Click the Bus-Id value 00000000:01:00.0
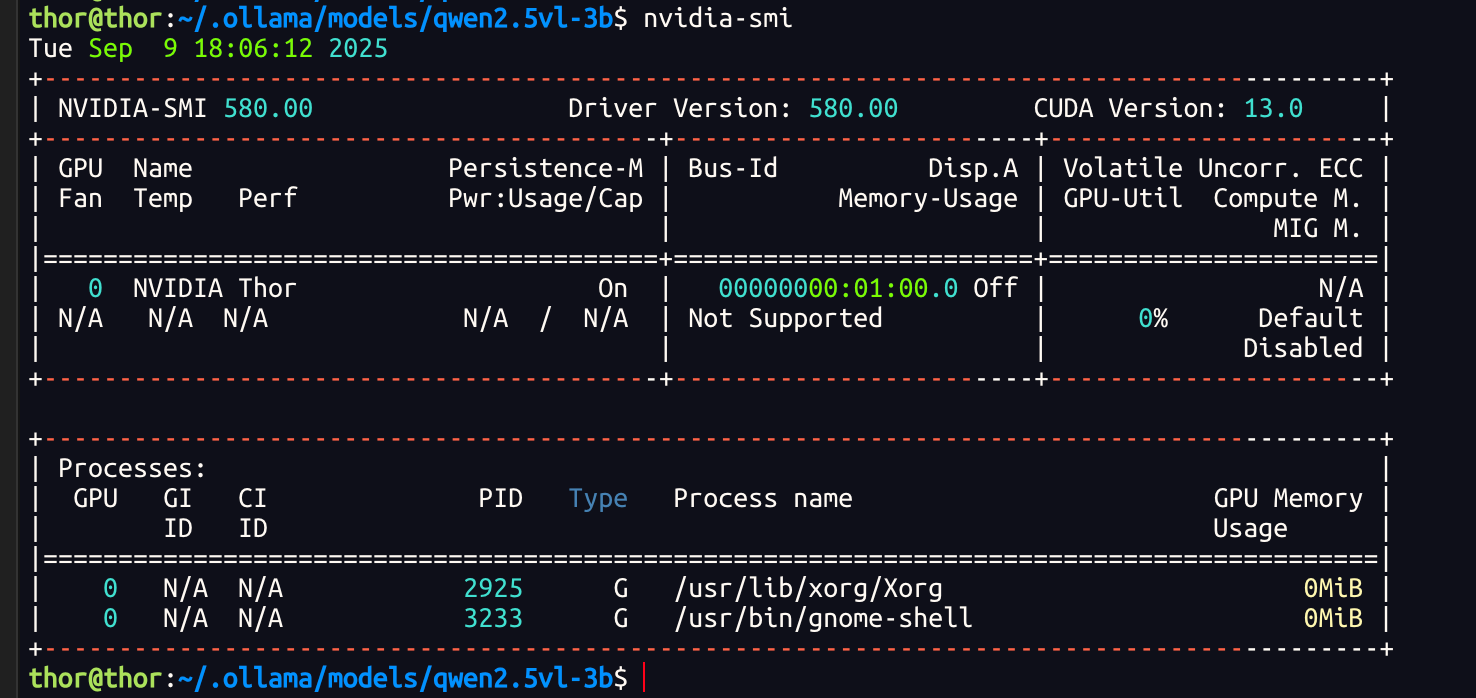Image resolution: width=1476 pixels, height=698 pixels. pyautogui.click(x=838, y=288)
